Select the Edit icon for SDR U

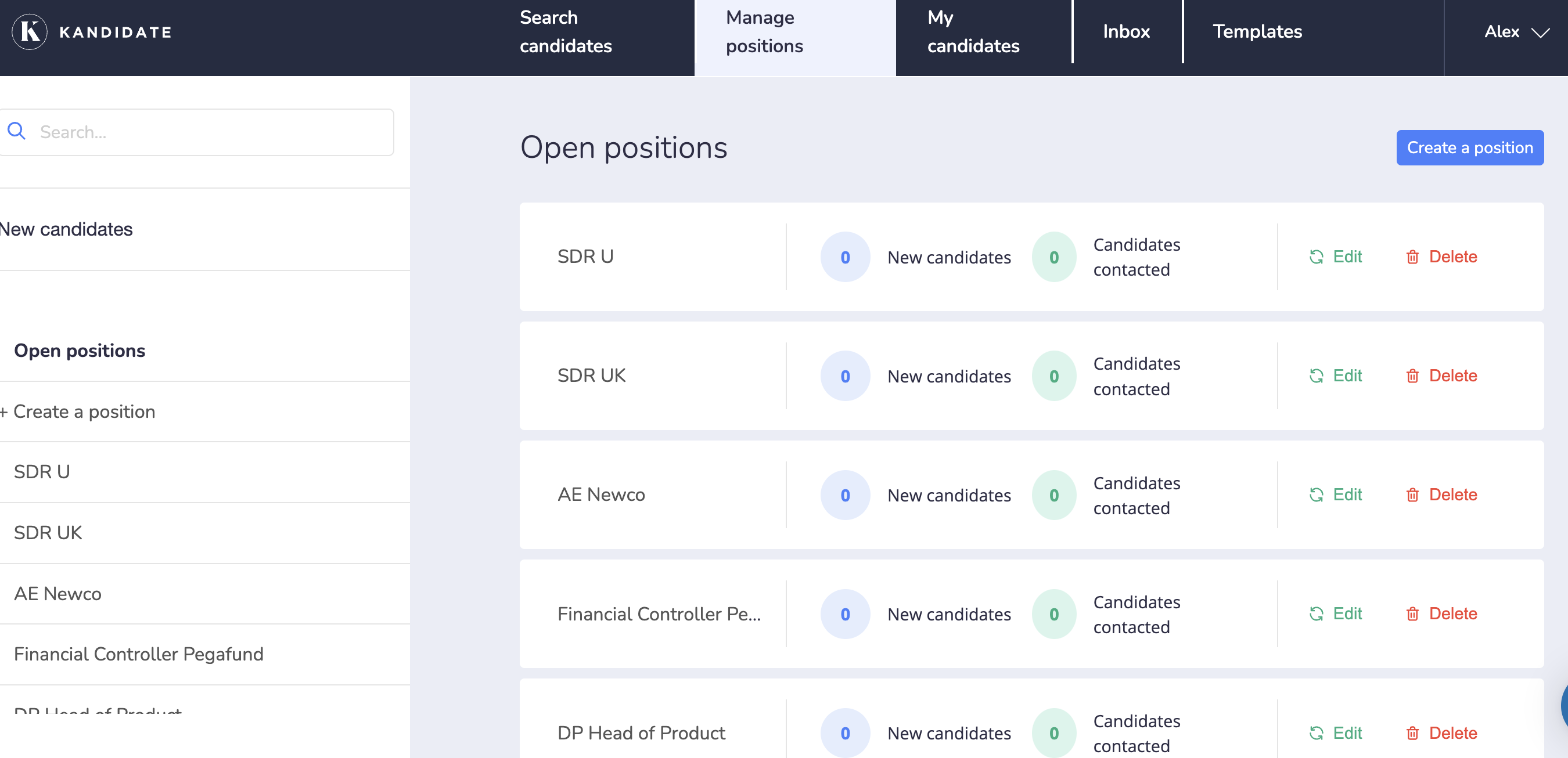(1317, 256)
